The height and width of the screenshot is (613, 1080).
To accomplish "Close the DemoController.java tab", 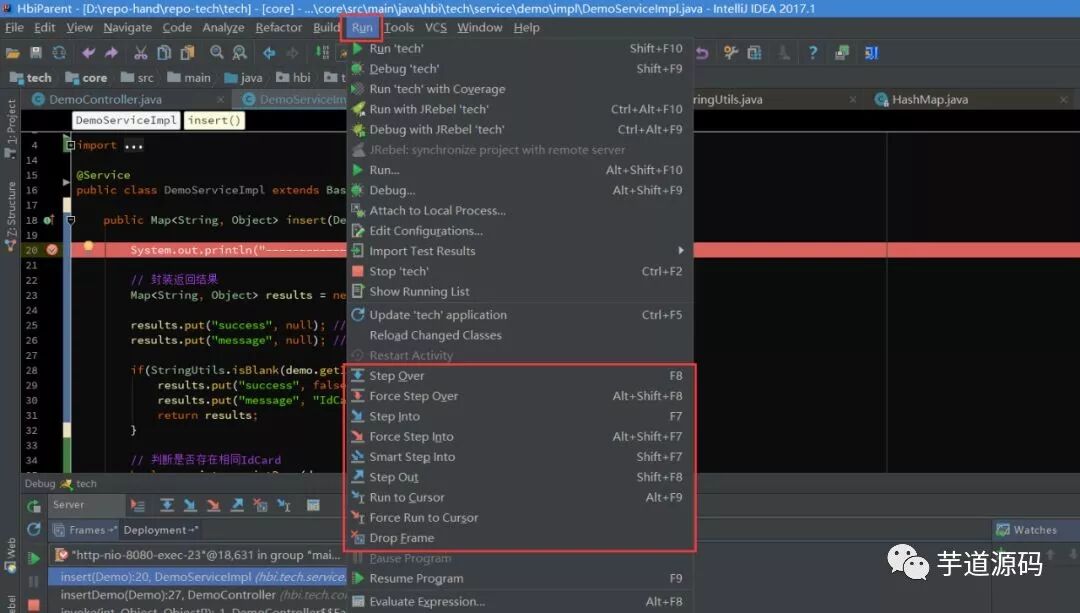I will point(220,100).
